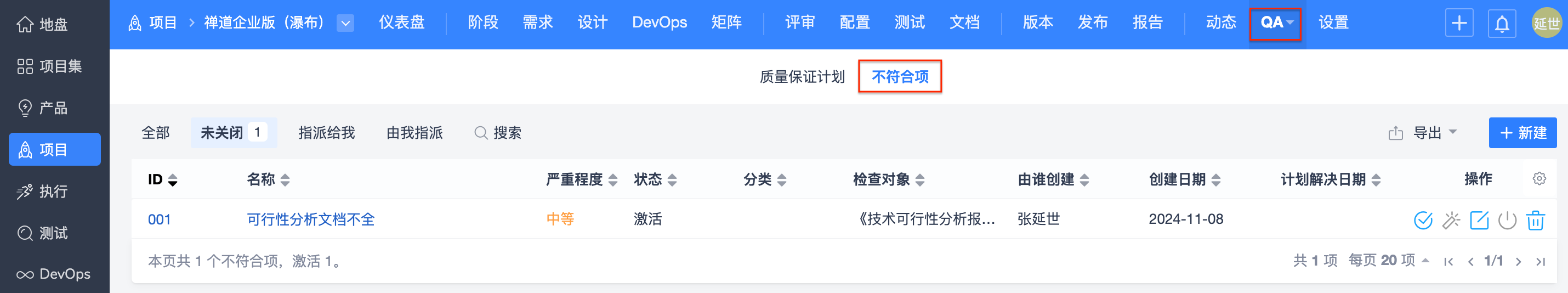Click the 新建 button
The height and width of the screenshot is (293, 1568).
[1522, 133]
